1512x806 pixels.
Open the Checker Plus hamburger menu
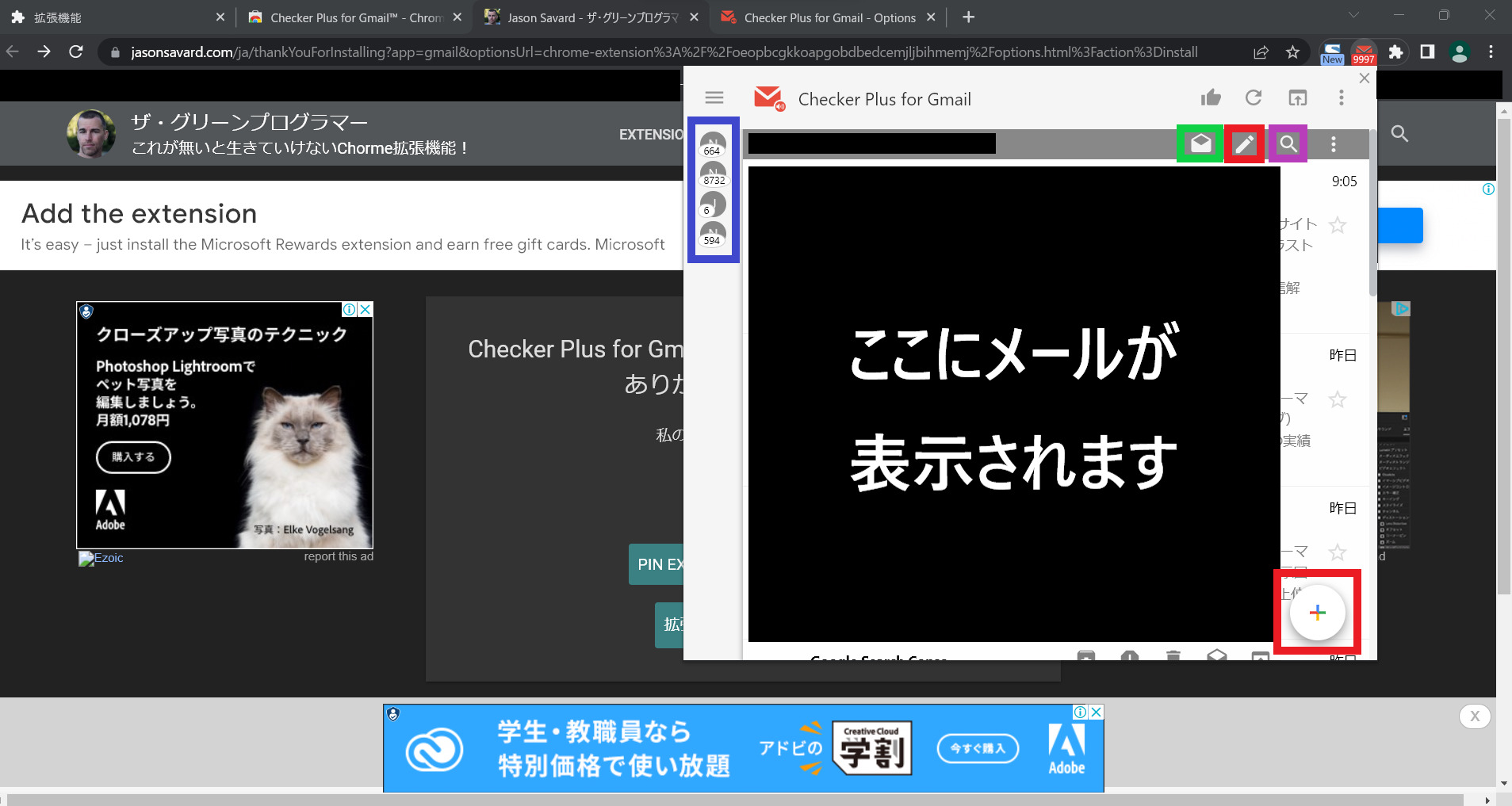tap(714, 97)
